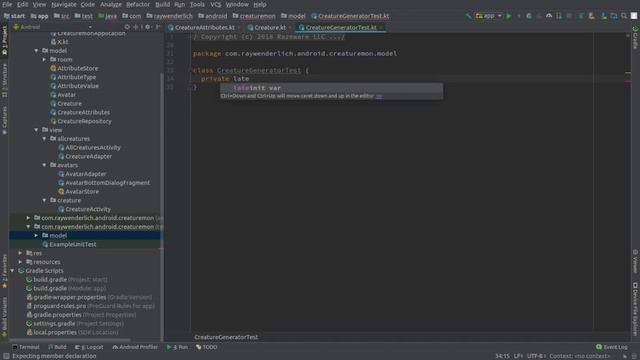Open the Android Profiler tool window
This screenshot has height=360, width=640.
(135, 347)
